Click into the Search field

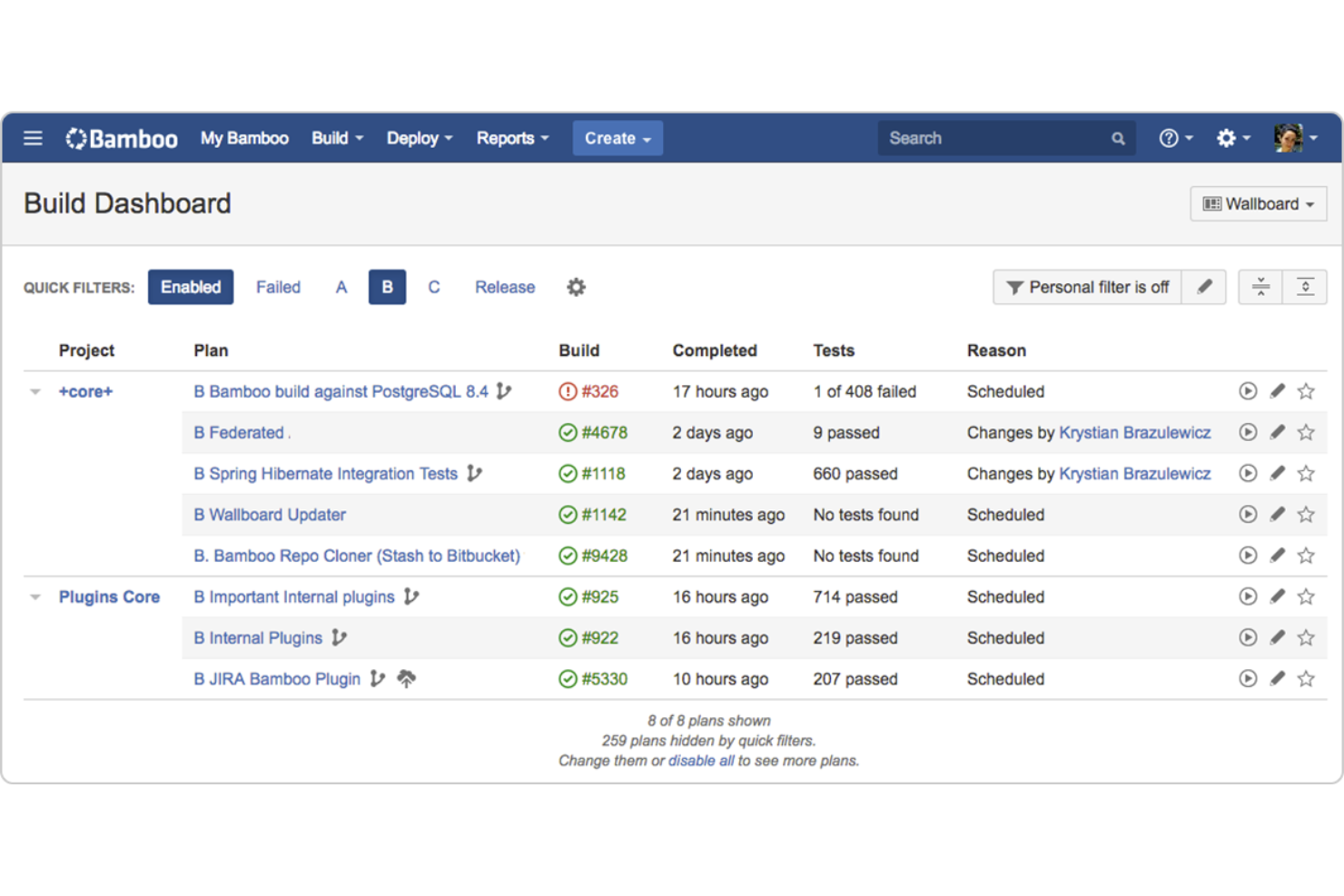[1006, 138]
